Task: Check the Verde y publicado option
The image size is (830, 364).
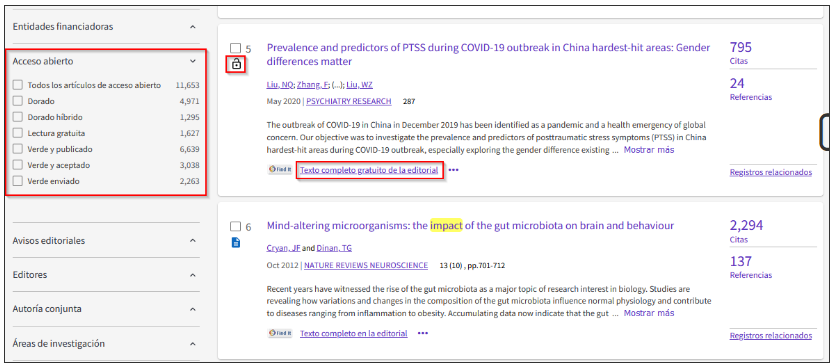Action: (18, 149)
